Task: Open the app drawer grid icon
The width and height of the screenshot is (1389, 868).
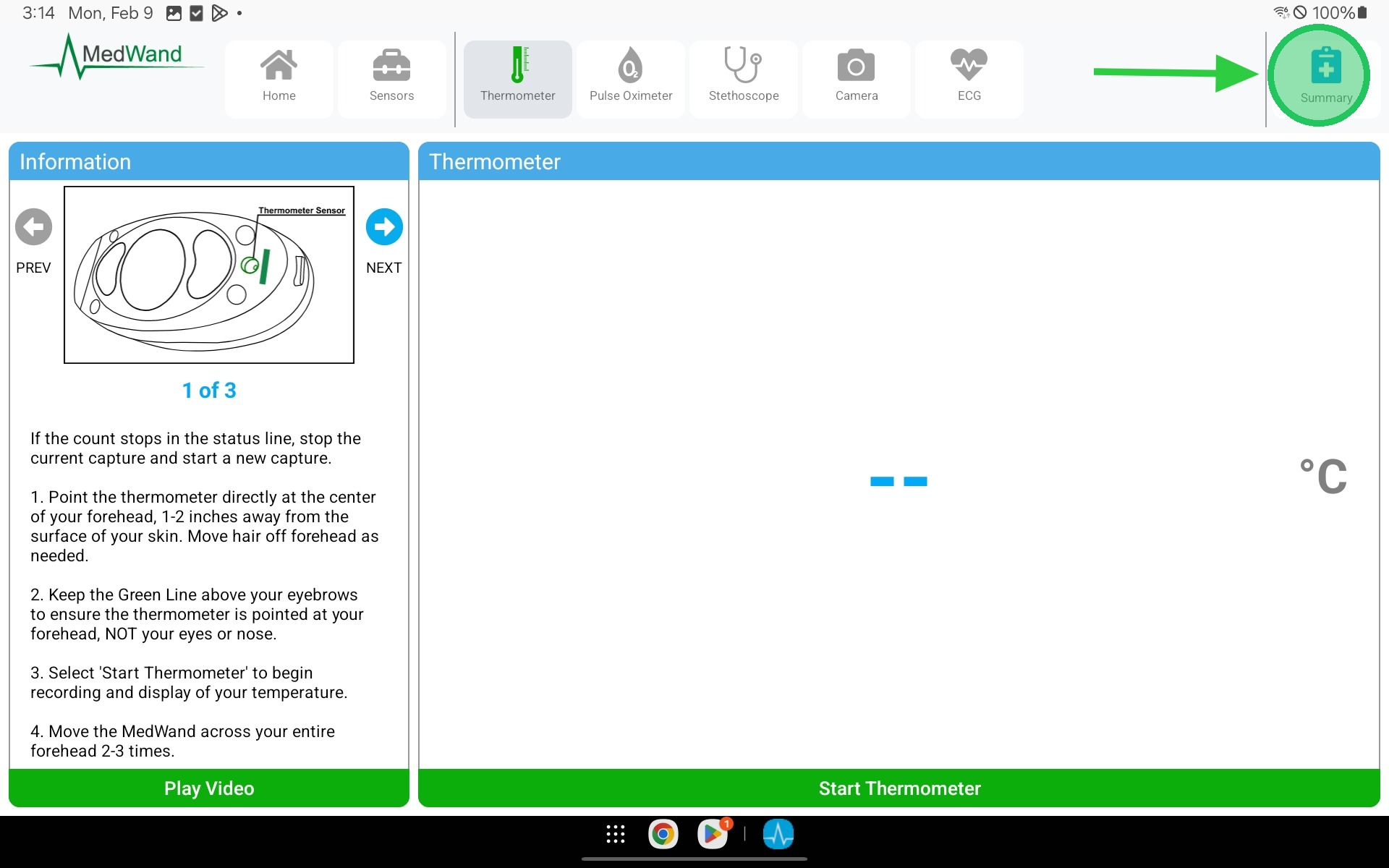Action: (615, 834)
